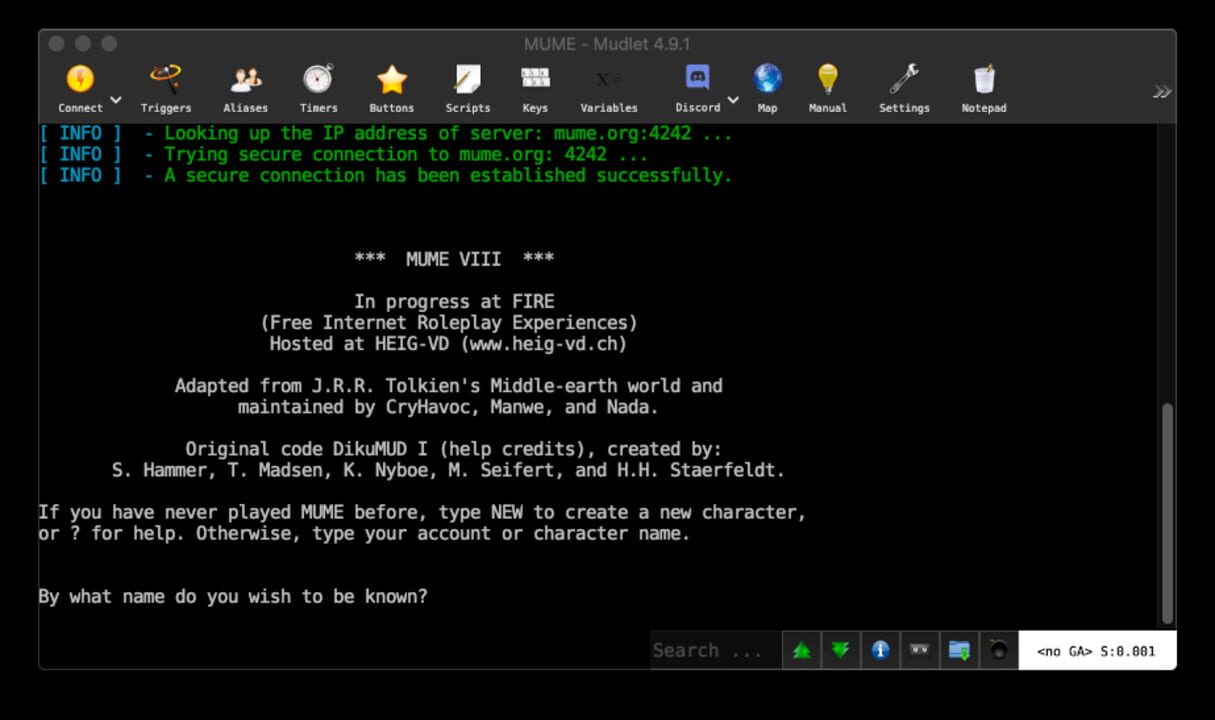Toggle the spectacles icon in the status bar

pyautogui.click(x=920, y=649)
